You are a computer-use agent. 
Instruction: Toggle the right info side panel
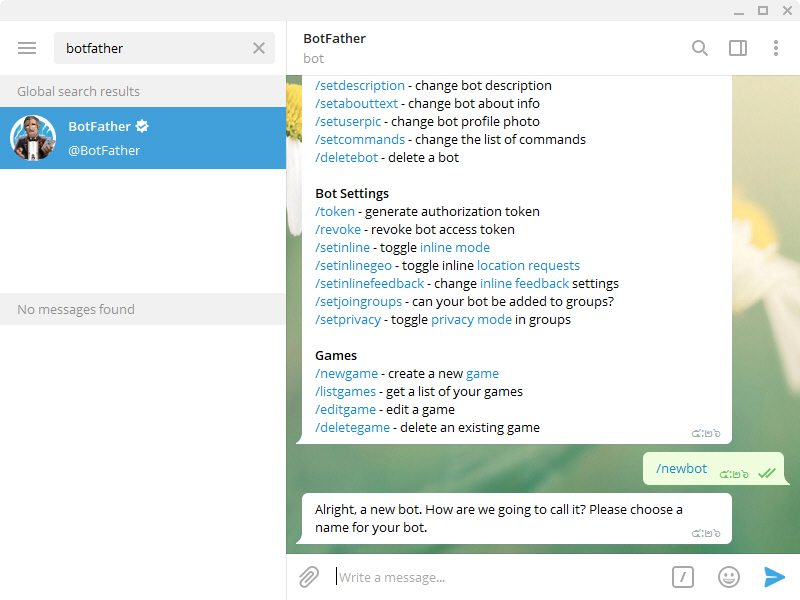(738, 48)
